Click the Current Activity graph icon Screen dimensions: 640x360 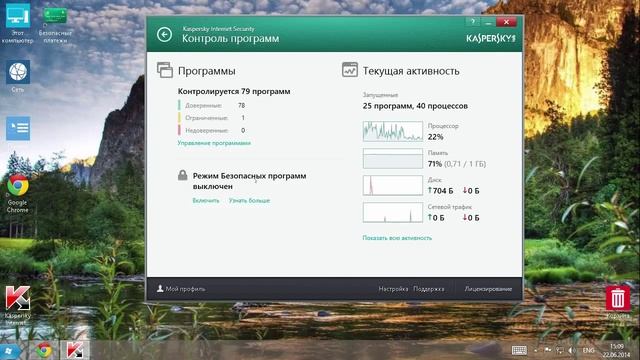[x=350, y=70]
